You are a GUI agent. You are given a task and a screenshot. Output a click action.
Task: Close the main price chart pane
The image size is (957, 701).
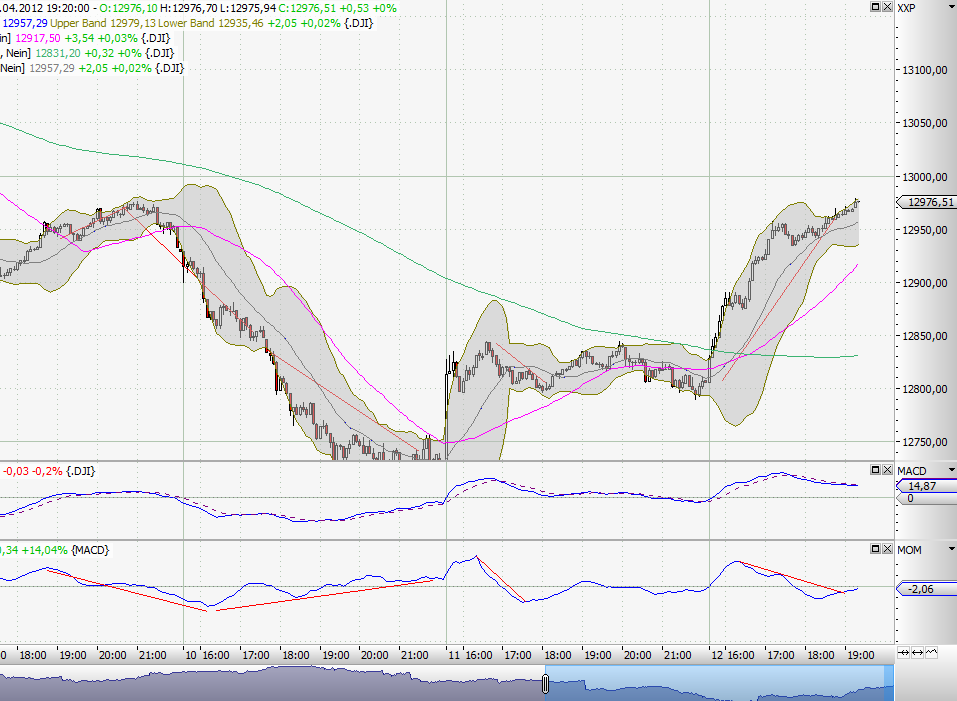pyautogui.click(x=887, y=7)
